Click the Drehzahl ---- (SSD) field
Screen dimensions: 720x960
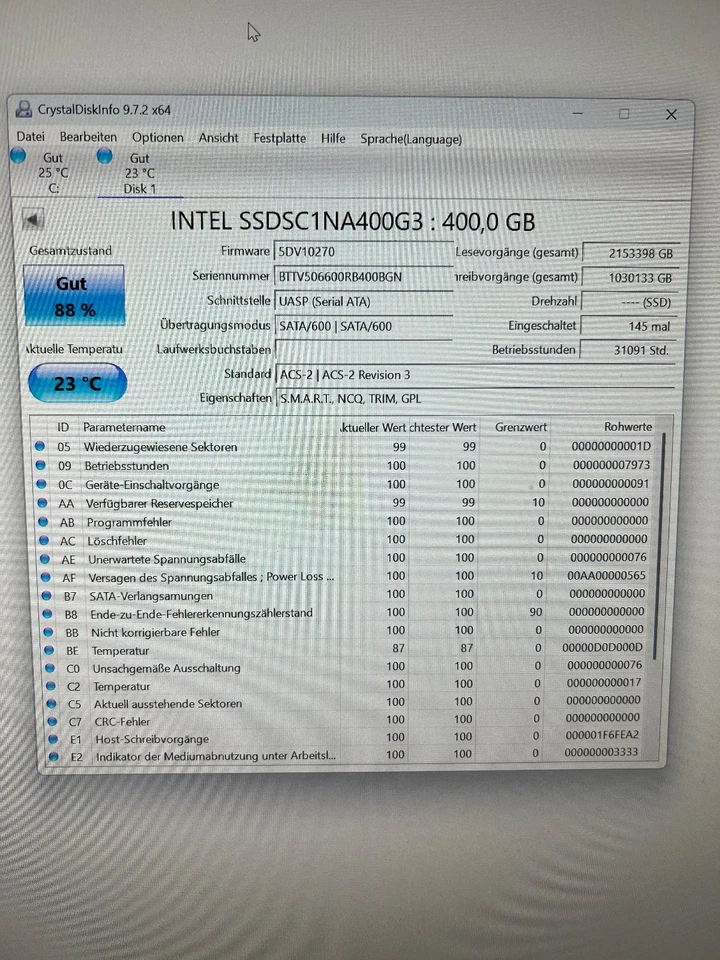click(x=629, y=302)
